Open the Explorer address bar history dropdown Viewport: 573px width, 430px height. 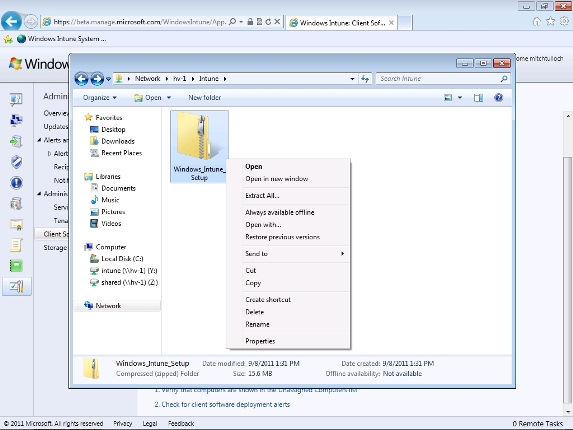[352, 79]
